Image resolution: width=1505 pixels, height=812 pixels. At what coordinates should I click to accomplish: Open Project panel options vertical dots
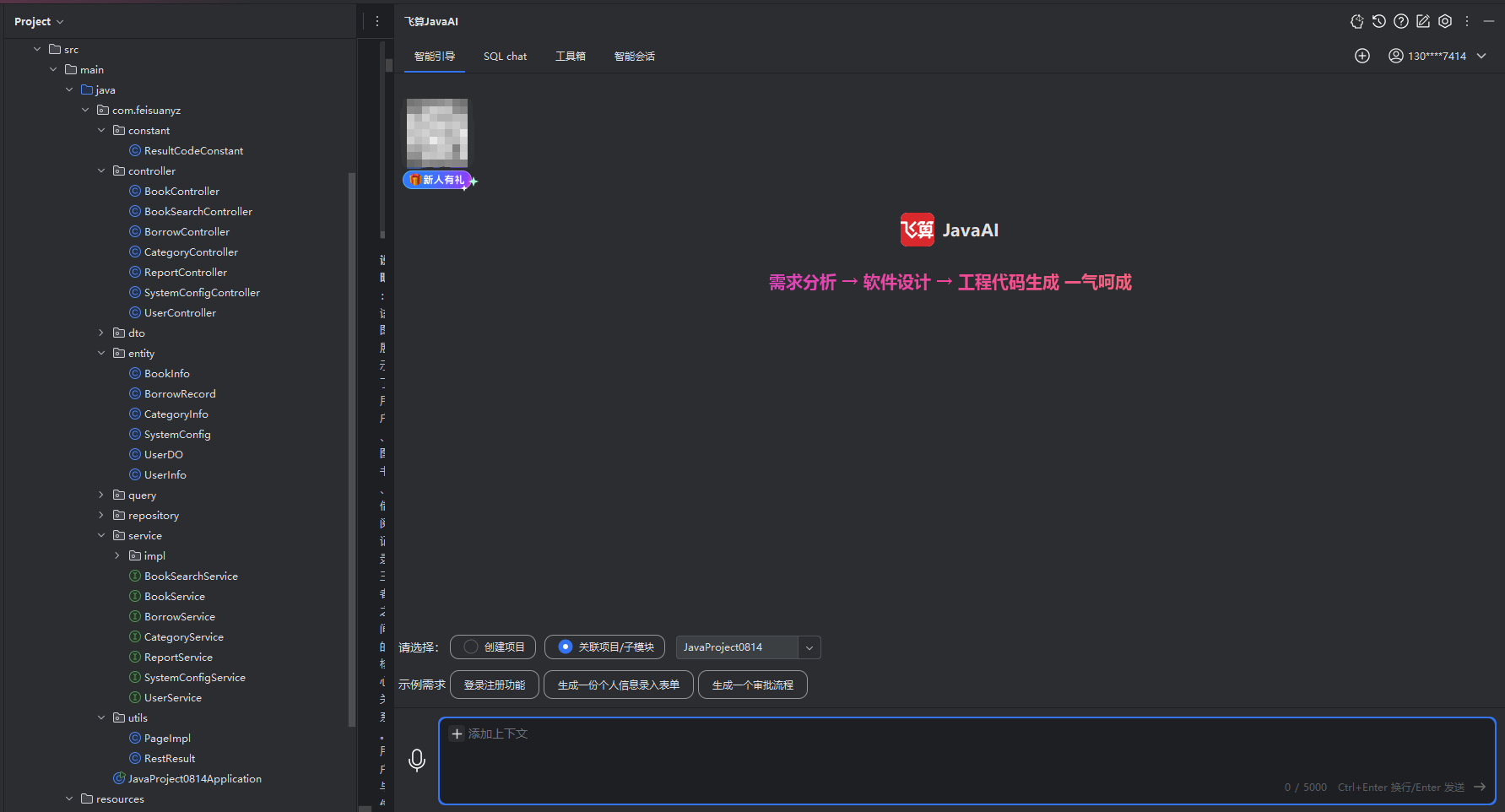click(376, 21)
